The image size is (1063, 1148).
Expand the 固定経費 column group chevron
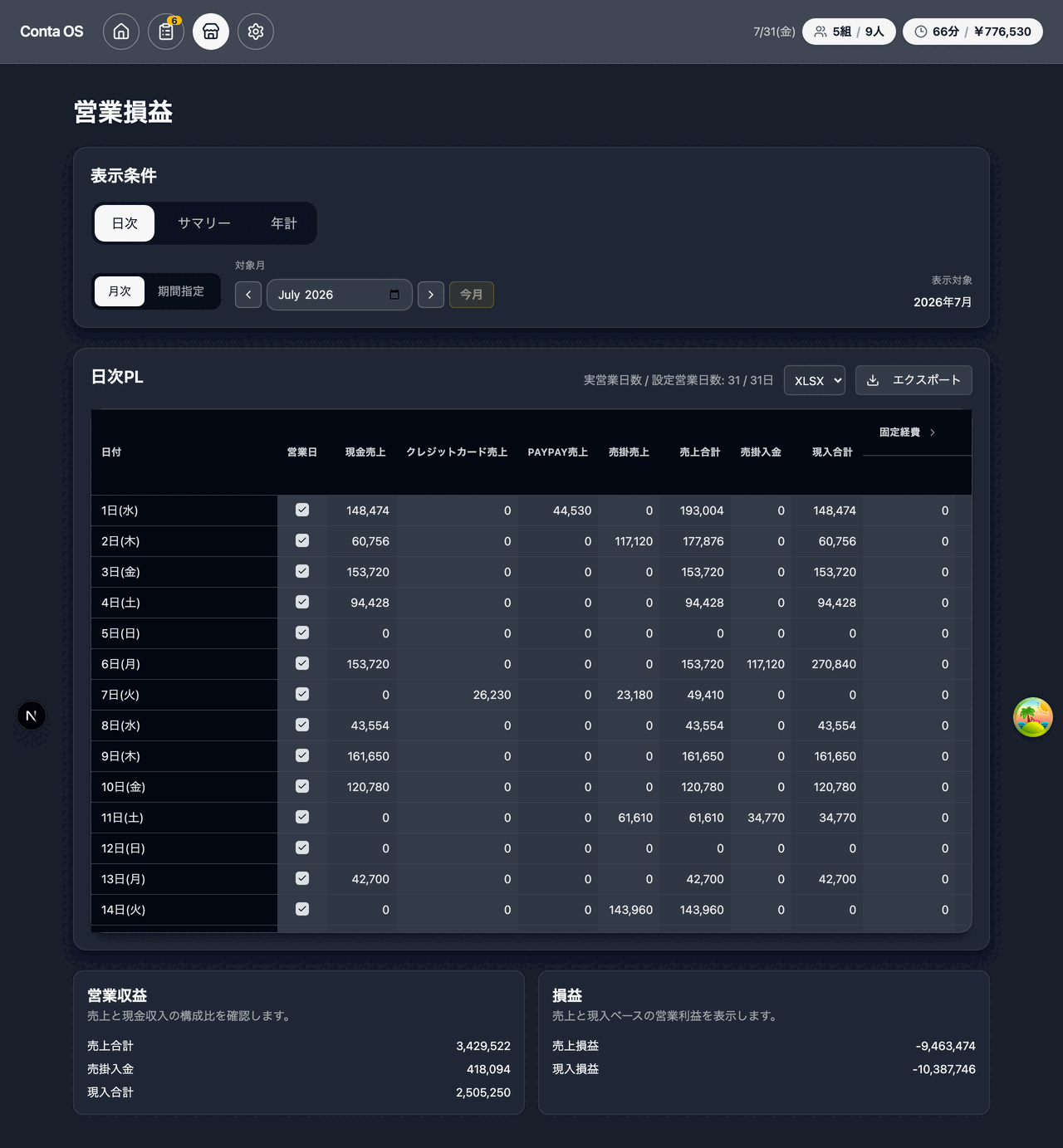[x=933, y=432]
